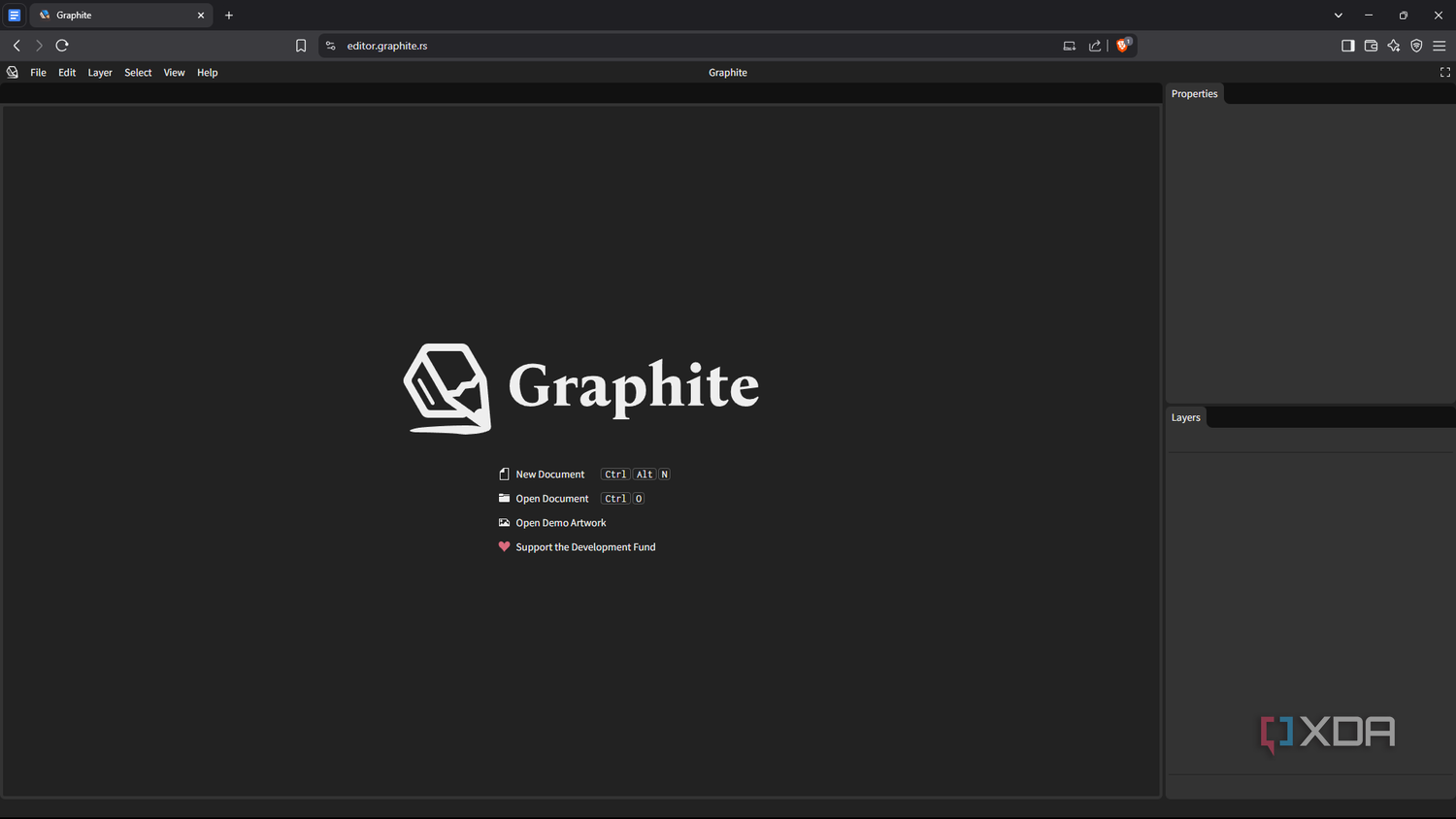Click the image icon beside Open Demo Artwork

click(x=504, y=523)
